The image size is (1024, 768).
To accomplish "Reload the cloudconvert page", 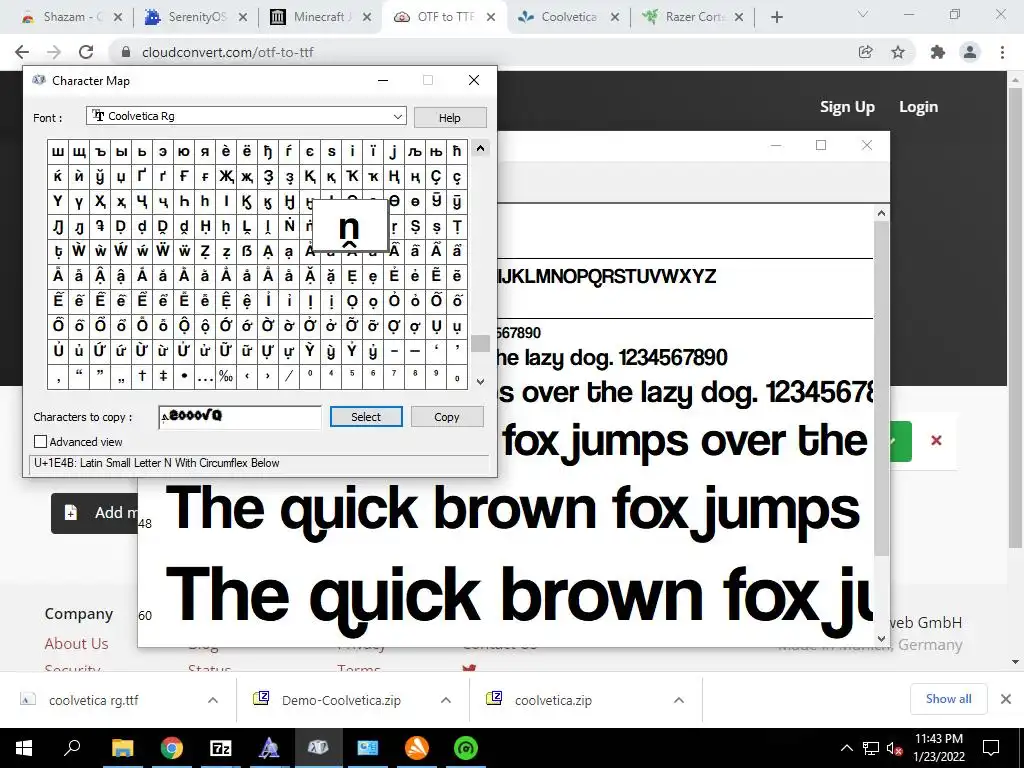I will (86, 52).
